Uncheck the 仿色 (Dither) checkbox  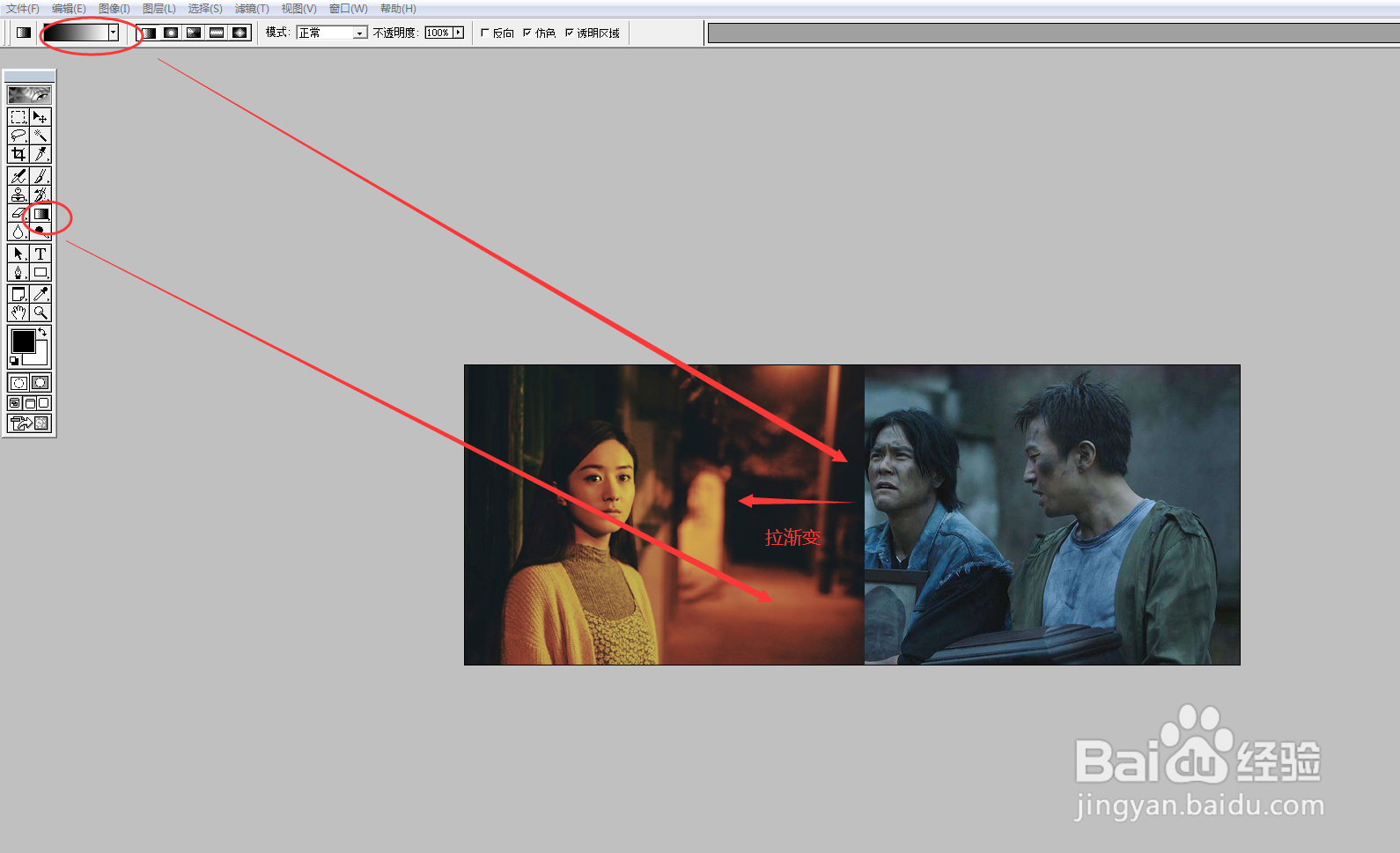[x=527, y=33]
